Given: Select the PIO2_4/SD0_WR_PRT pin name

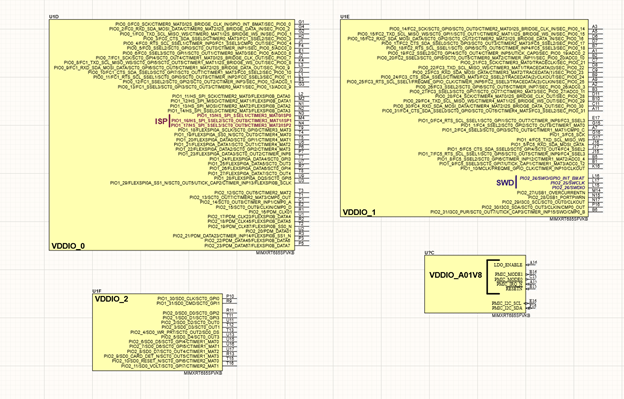Looking at the screenshot, I should 175,332.
